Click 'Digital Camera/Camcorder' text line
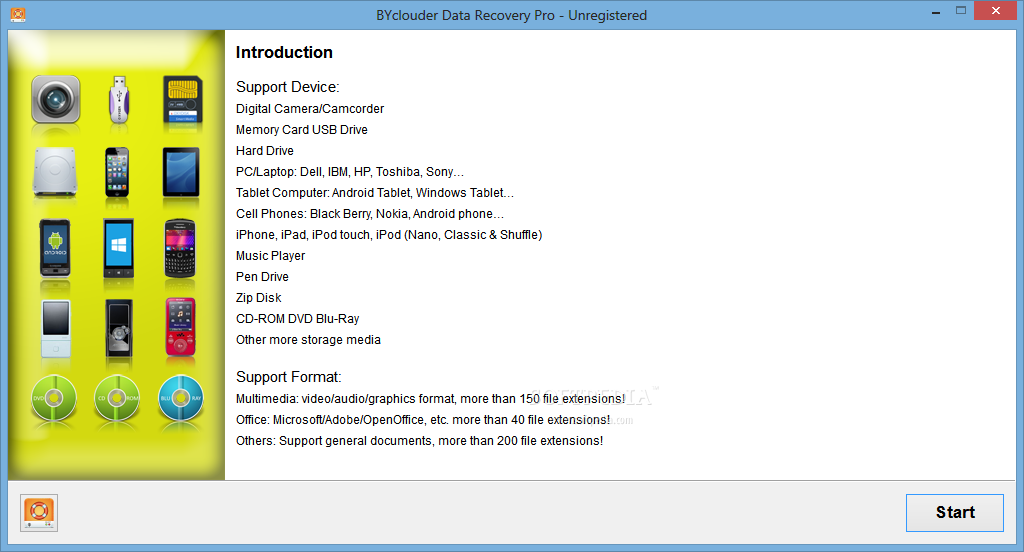 pos(310,109)
